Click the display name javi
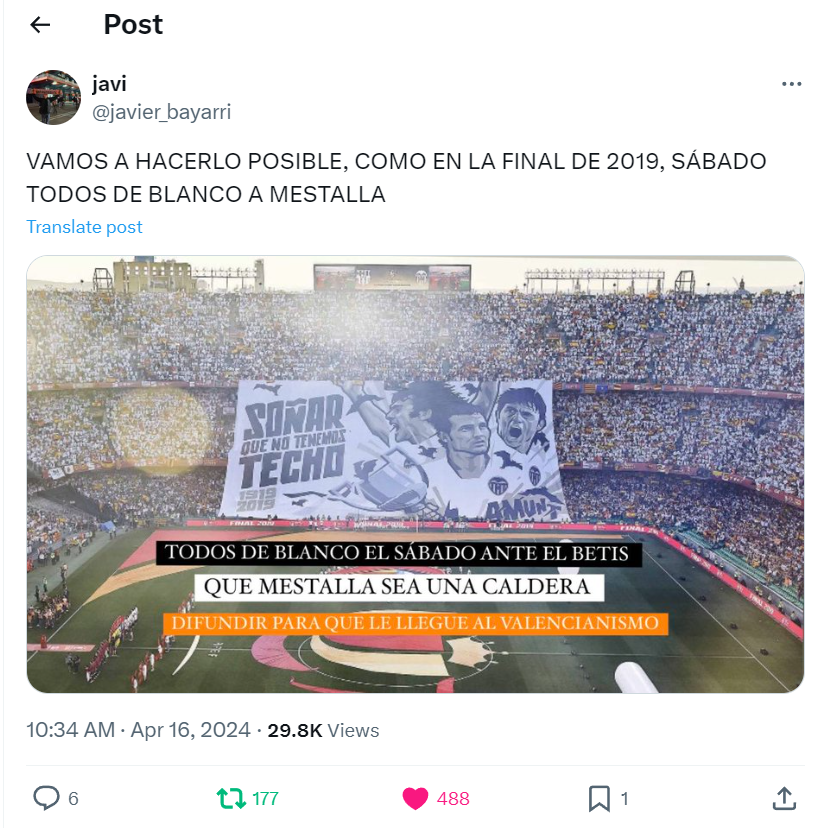The width and height of the screenshot is (822, 828). (x=109, y=83)
